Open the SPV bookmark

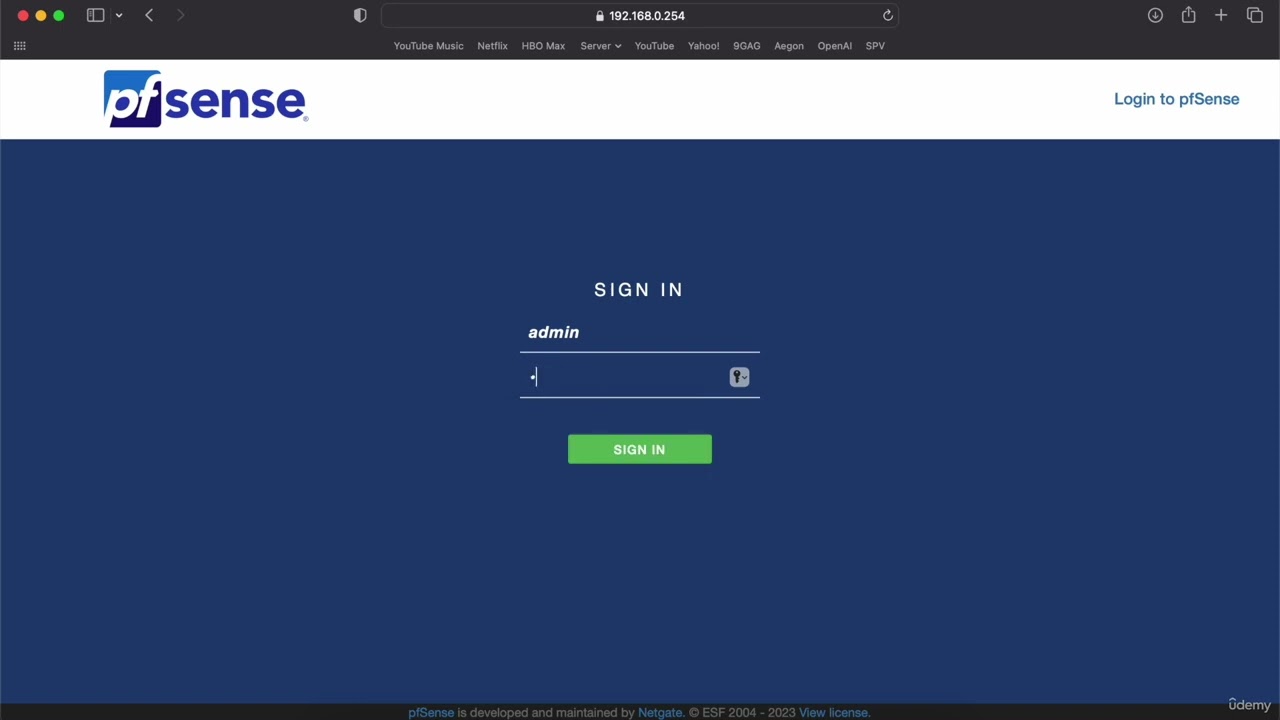(x=875, y=46)
